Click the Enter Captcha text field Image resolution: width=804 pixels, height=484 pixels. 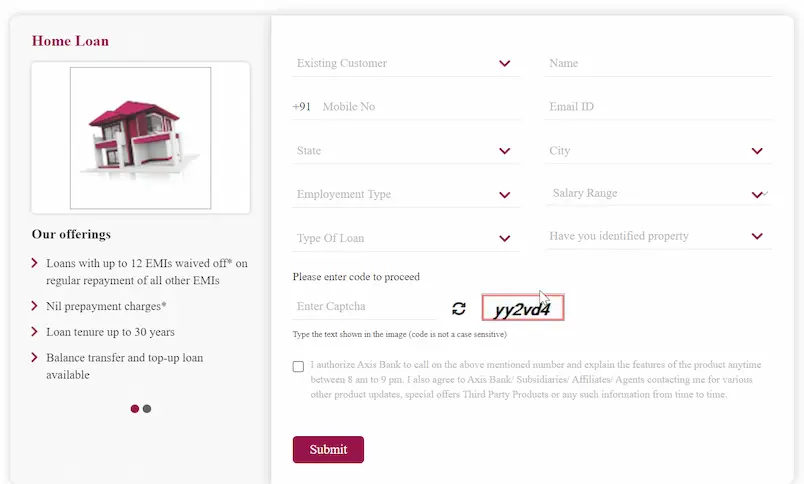(x=364, y=307)
